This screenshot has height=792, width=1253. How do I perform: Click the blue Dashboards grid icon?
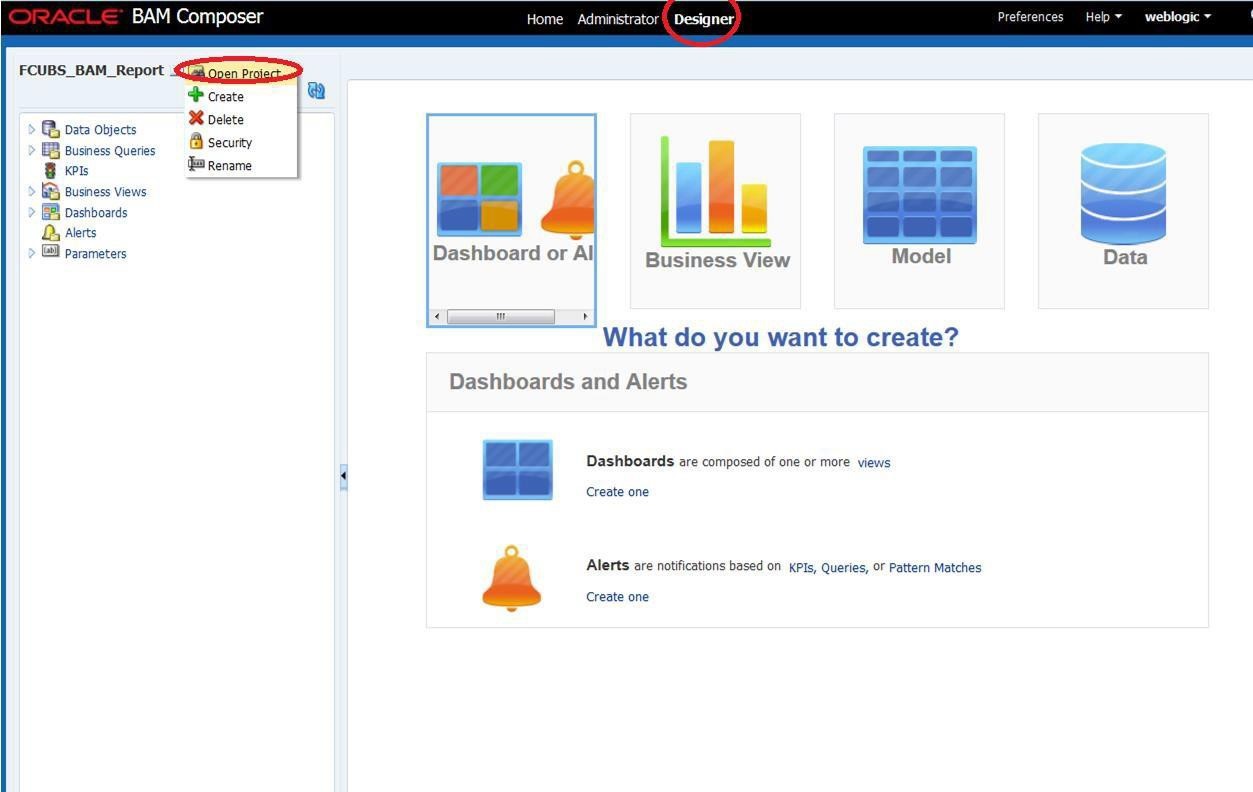tap(517, 469)
